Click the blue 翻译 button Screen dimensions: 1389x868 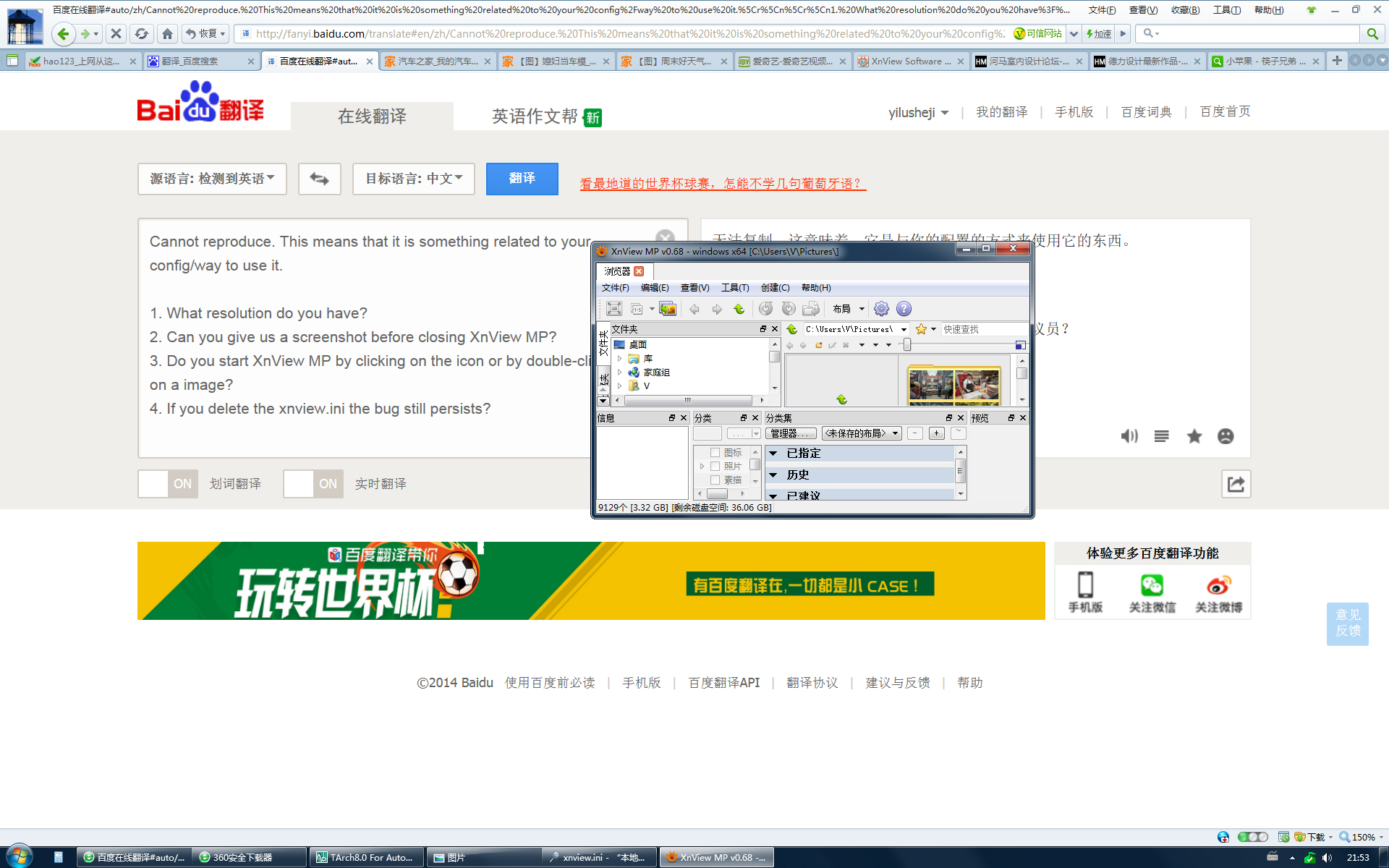pyautogui.click(x=522, y=179)
